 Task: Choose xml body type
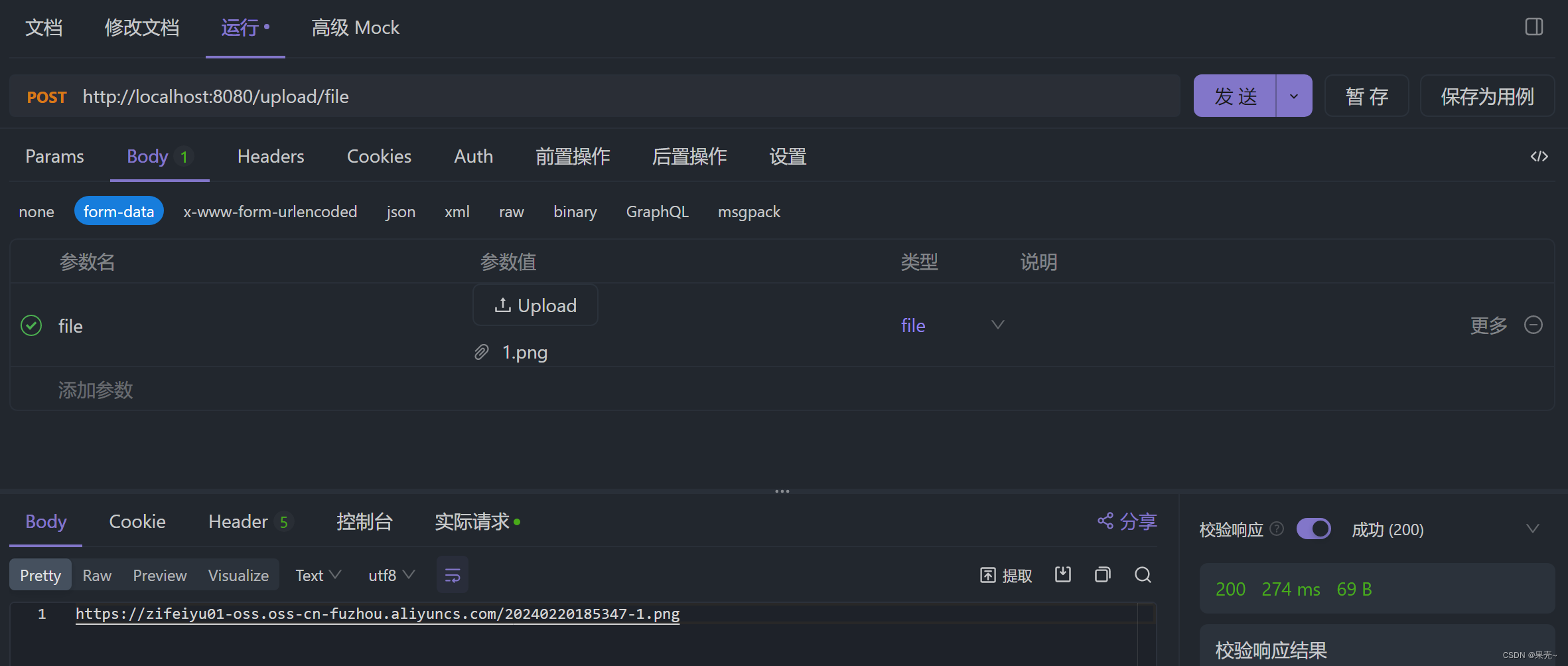pos(457,211)
